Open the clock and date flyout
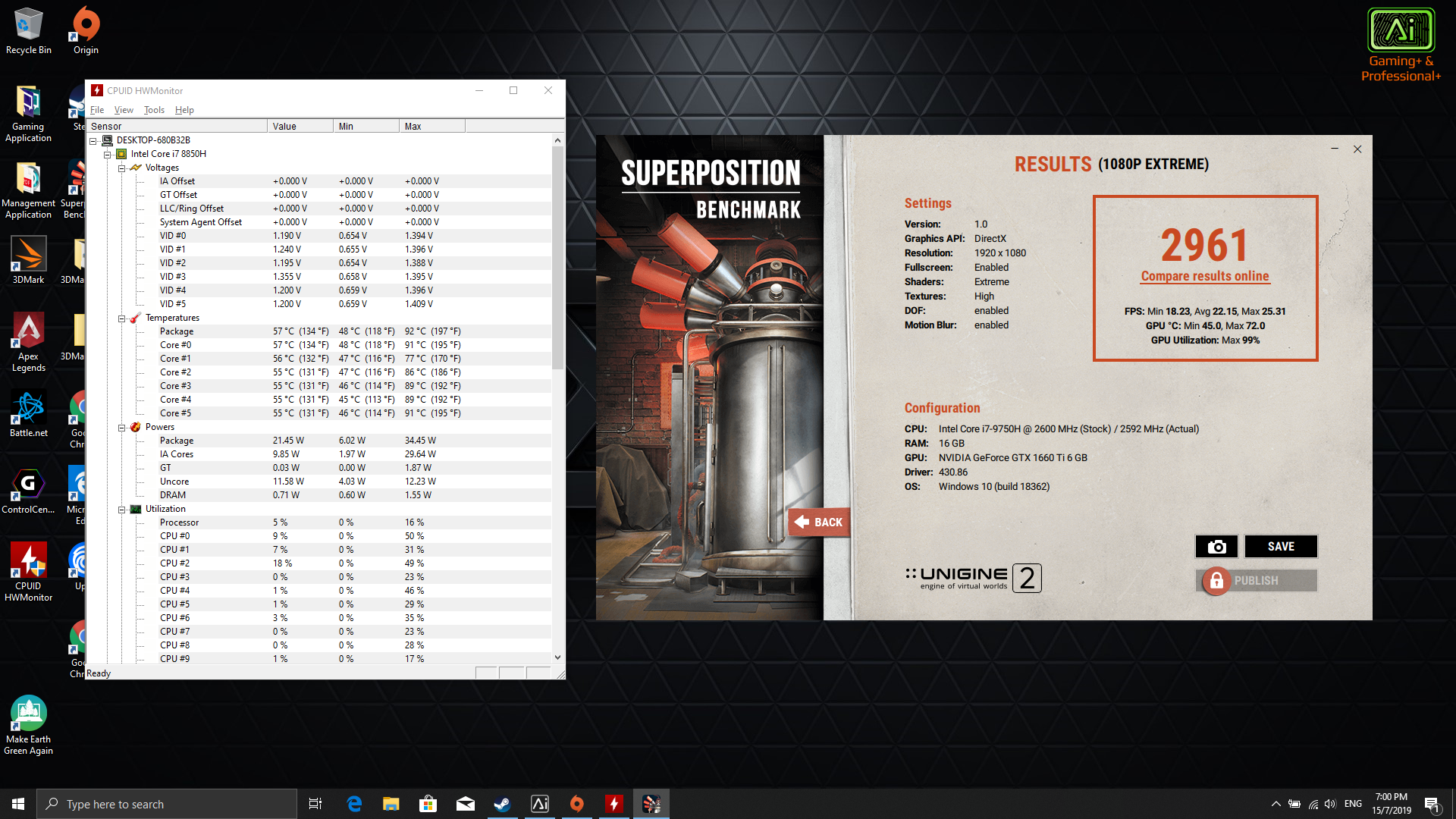Image resolution: width=1456 pixels, height=819 pixels. (x=1392, y=804)
